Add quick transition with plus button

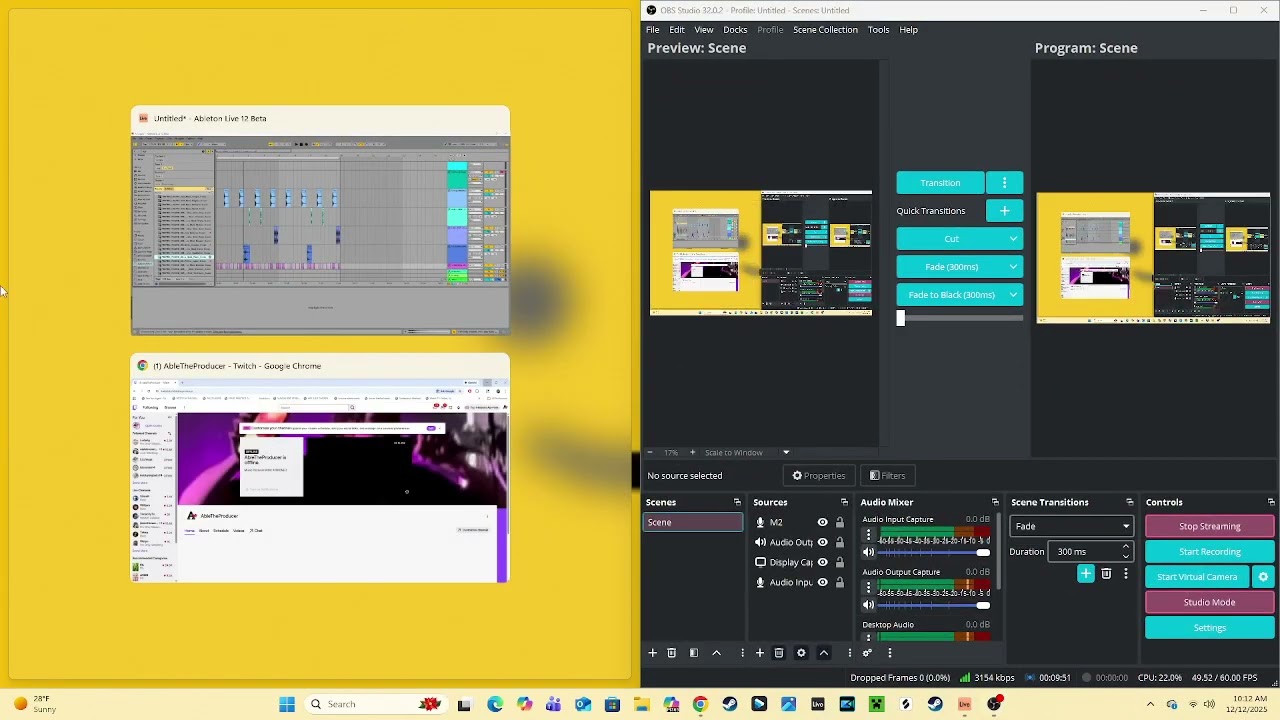click(1005, 211)
